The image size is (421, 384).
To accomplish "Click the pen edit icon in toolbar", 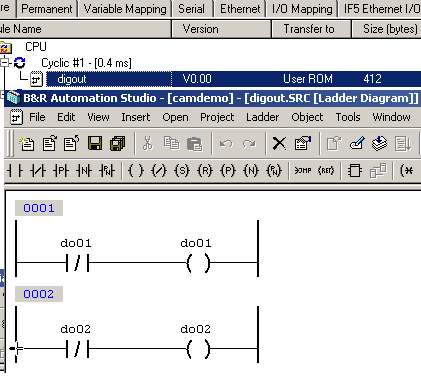I will [x=357, y=144].
